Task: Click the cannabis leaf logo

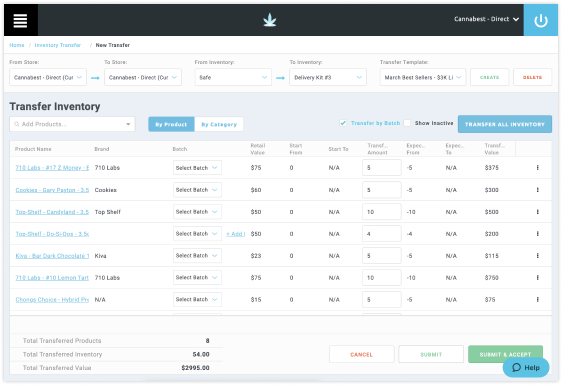Action: [x=270, y=20]
